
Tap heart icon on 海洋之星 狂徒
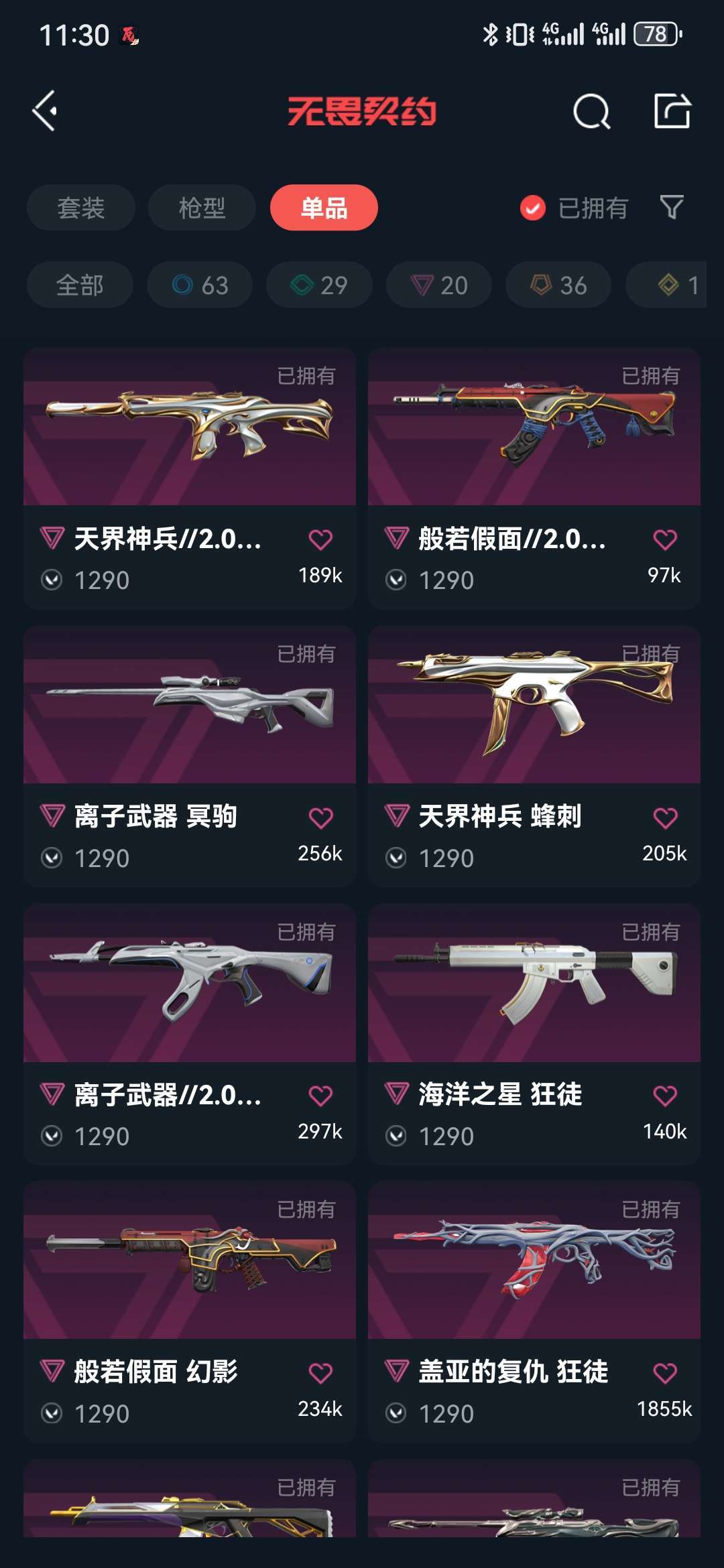(x=665, y=1096)
